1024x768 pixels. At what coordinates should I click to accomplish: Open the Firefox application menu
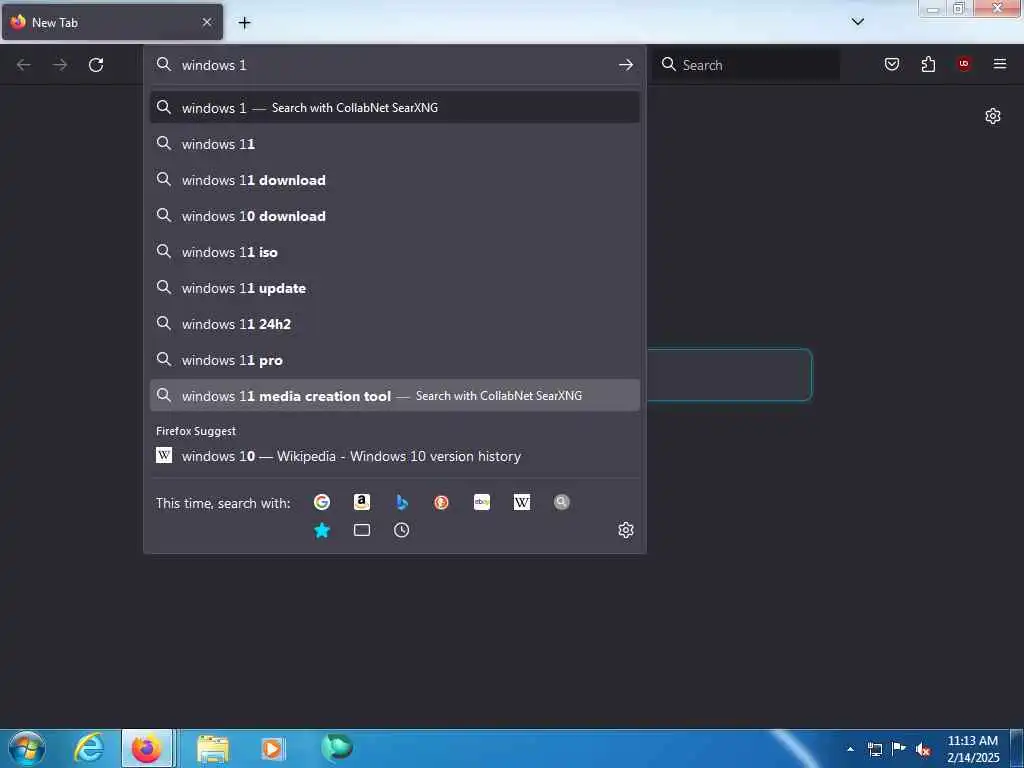pos(1000,64)
